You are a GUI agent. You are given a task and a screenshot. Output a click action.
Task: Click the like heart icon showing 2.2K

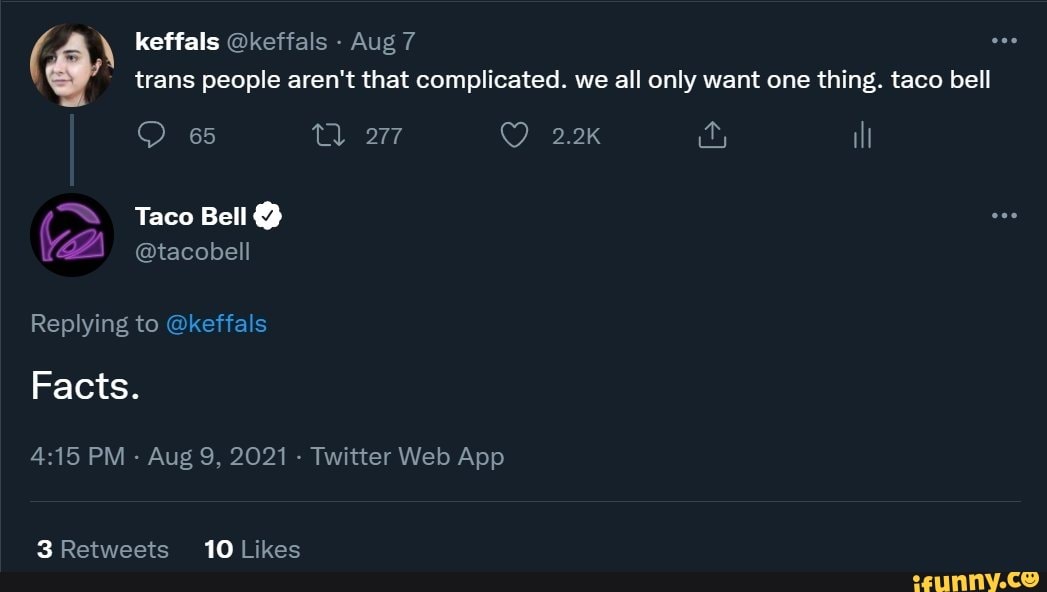point(513,135)
